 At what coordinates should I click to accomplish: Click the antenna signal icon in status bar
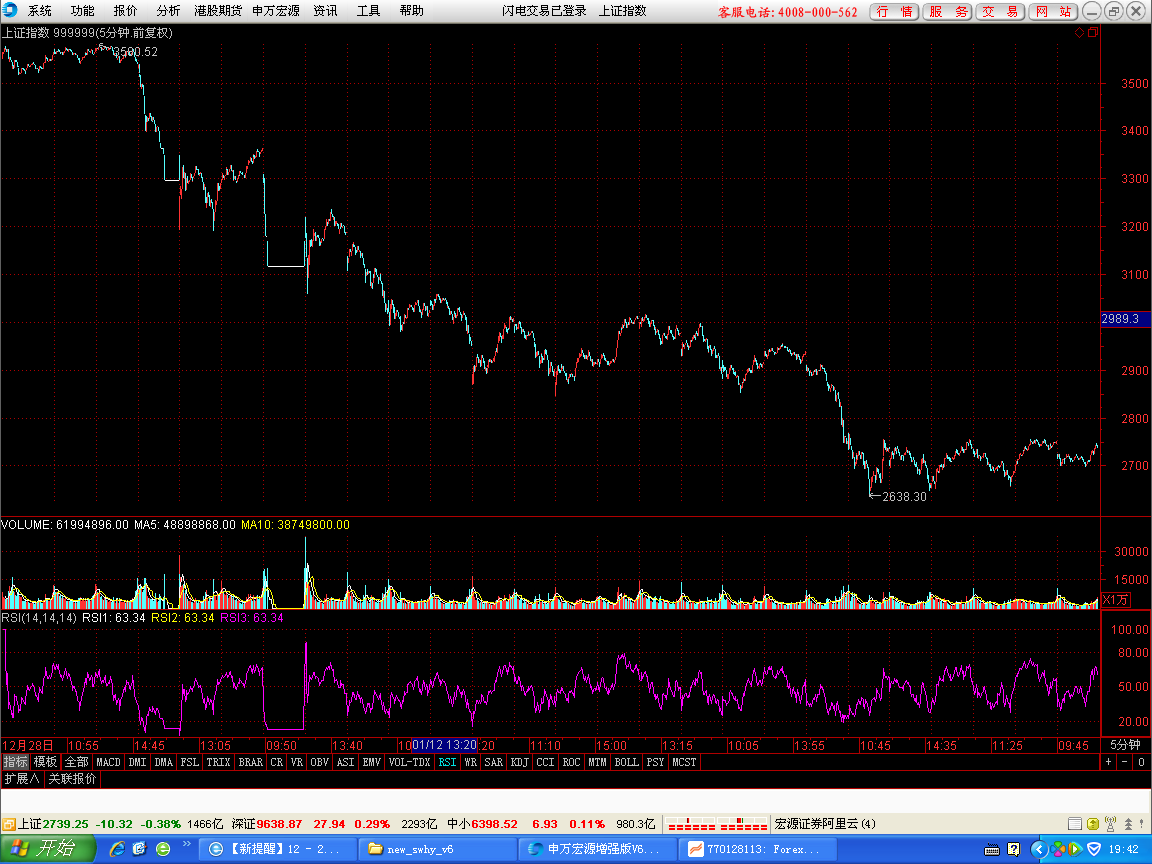point(1110,824)
